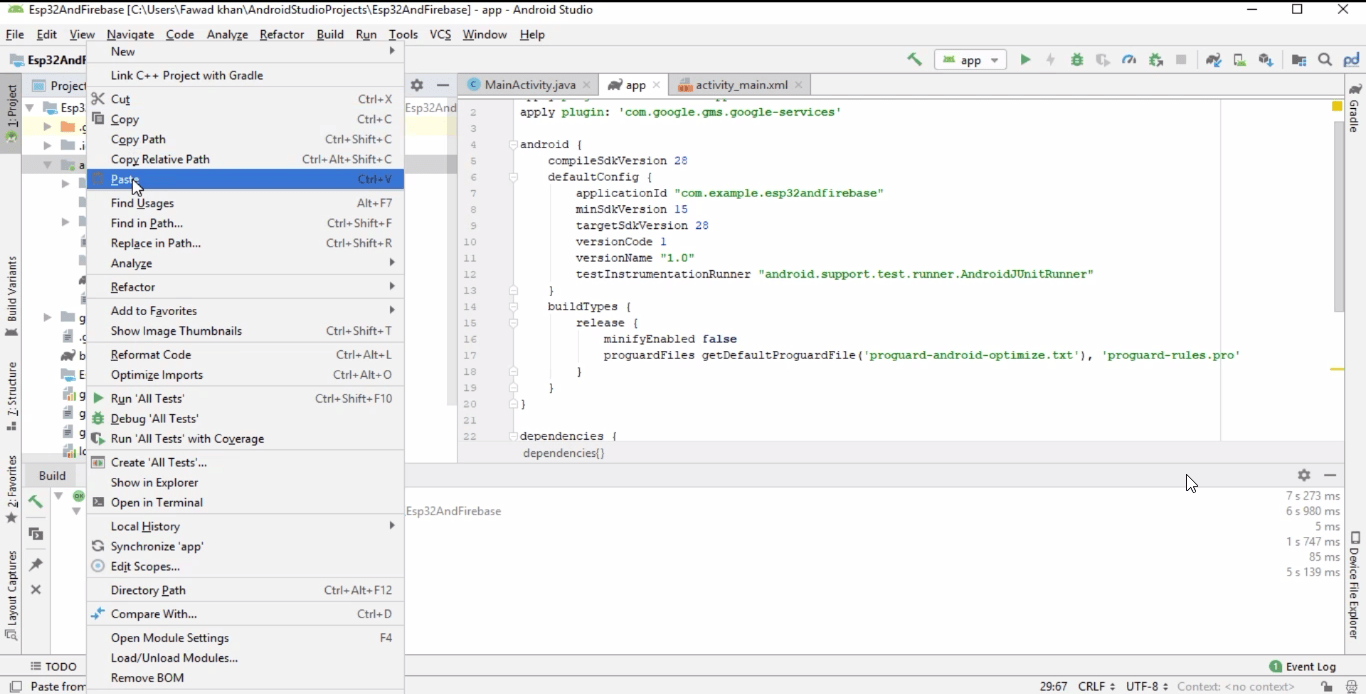
Task: Run 'app' with Coverage icon
Action: [1103, 60]
